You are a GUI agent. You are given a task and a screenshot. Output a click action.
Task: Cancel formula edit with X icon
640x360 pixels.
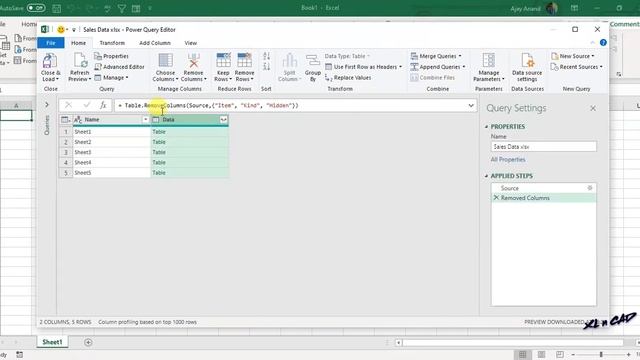(68, 105)
